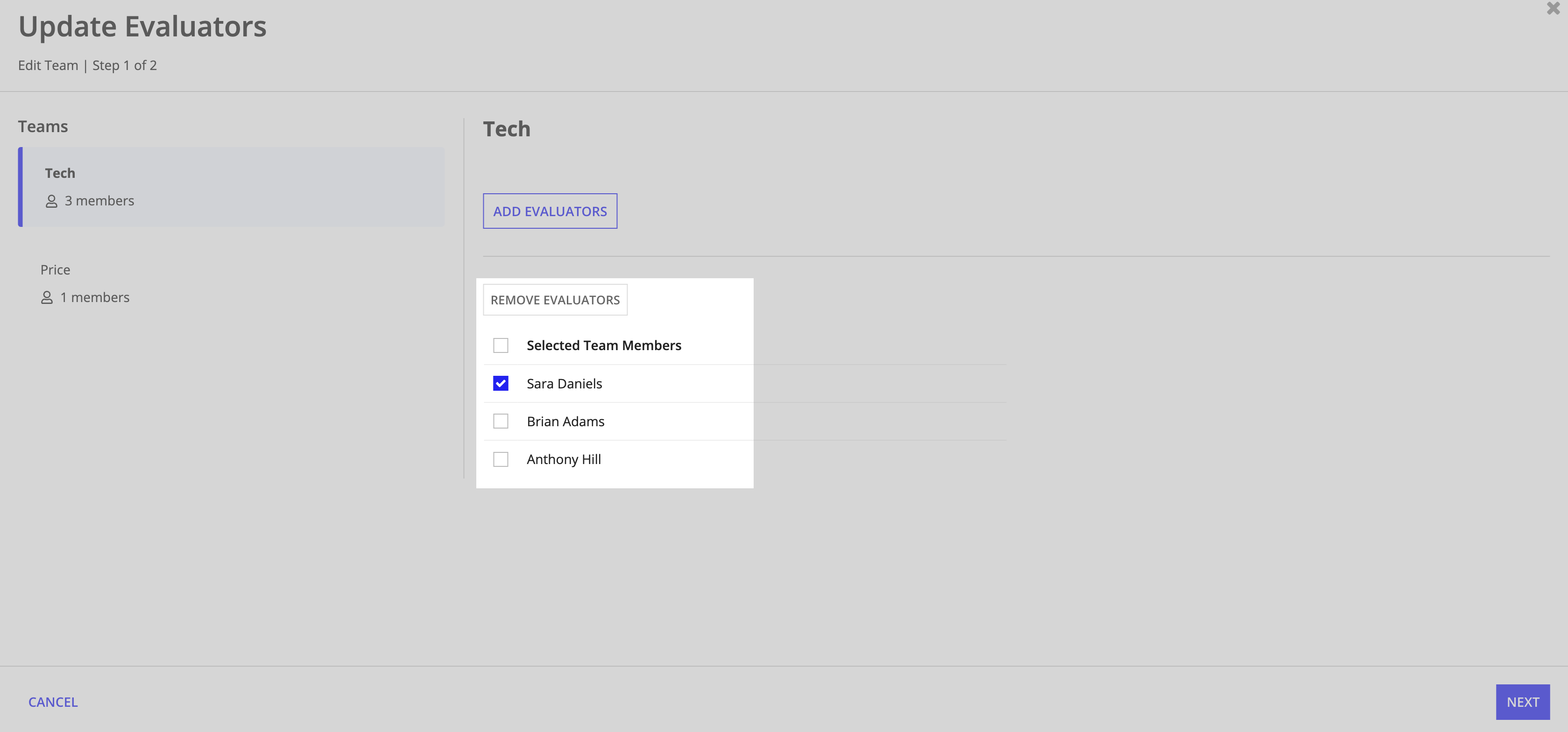This screenshot has height=732, width=1568.
Task: Click the Tech heading in right panel
Action: tap(507, 129)
